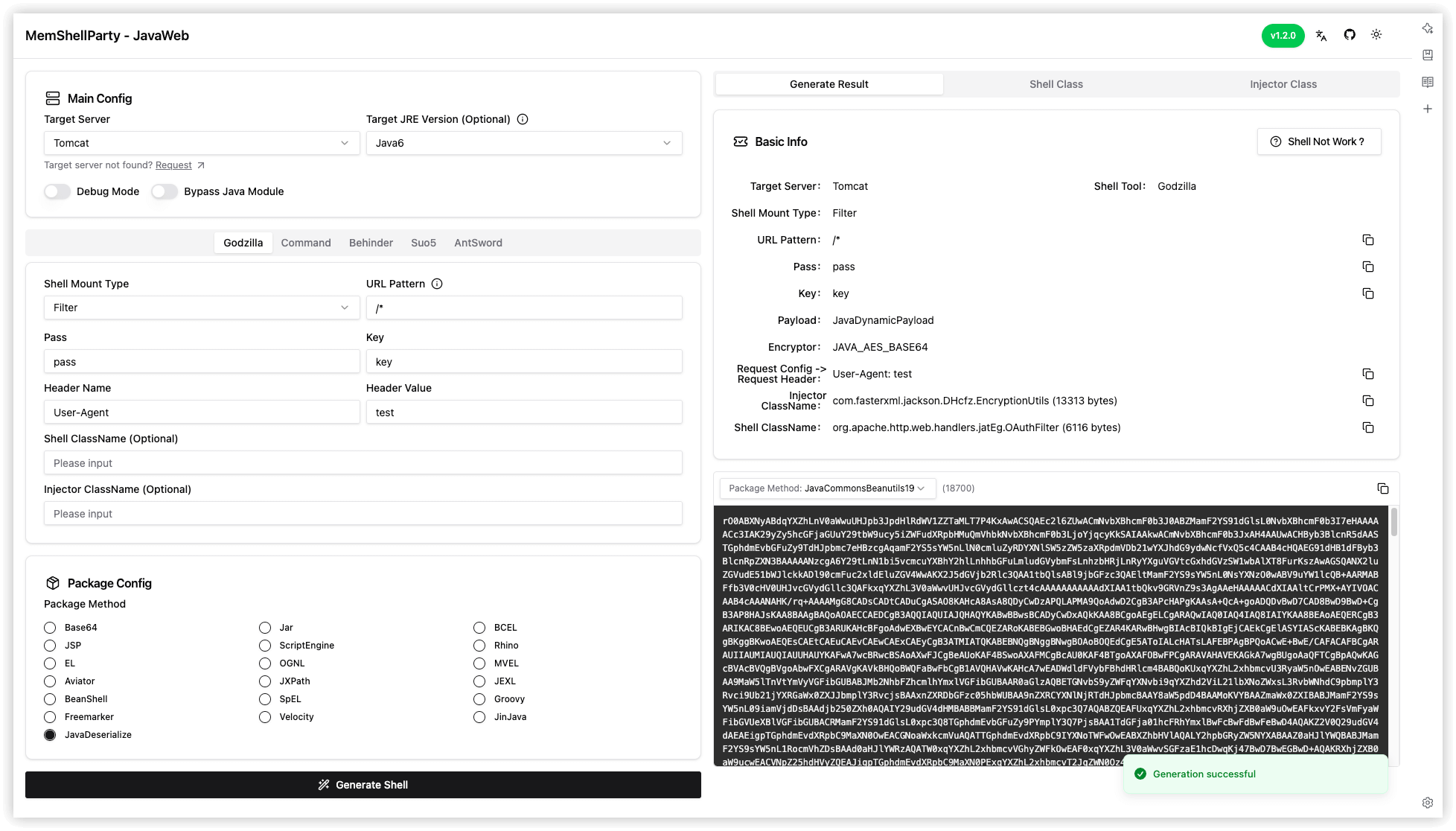1456x831 pixels.
Task: Select the JinJava package method
Action: (x=479, y=717)
